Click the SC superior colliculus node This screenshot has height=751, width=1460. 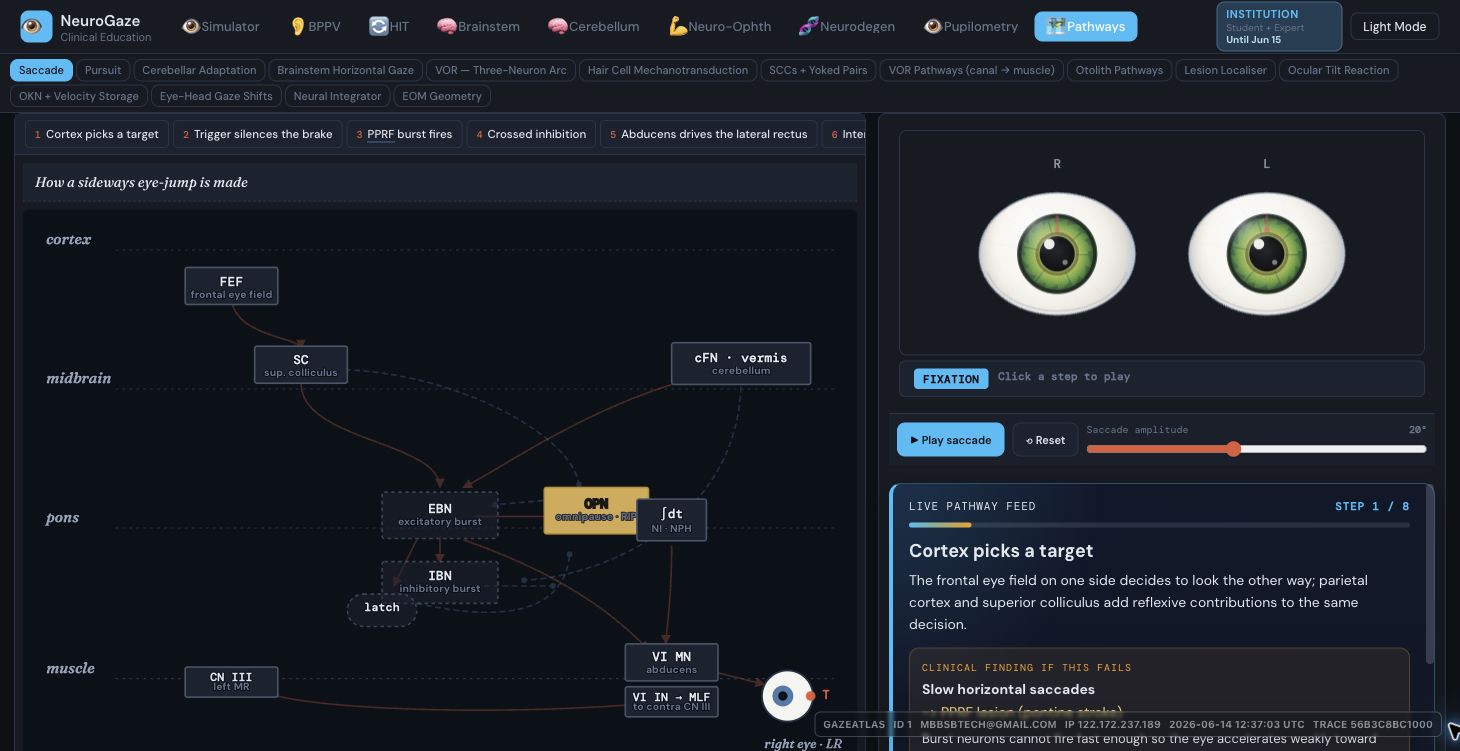point(301,364)
